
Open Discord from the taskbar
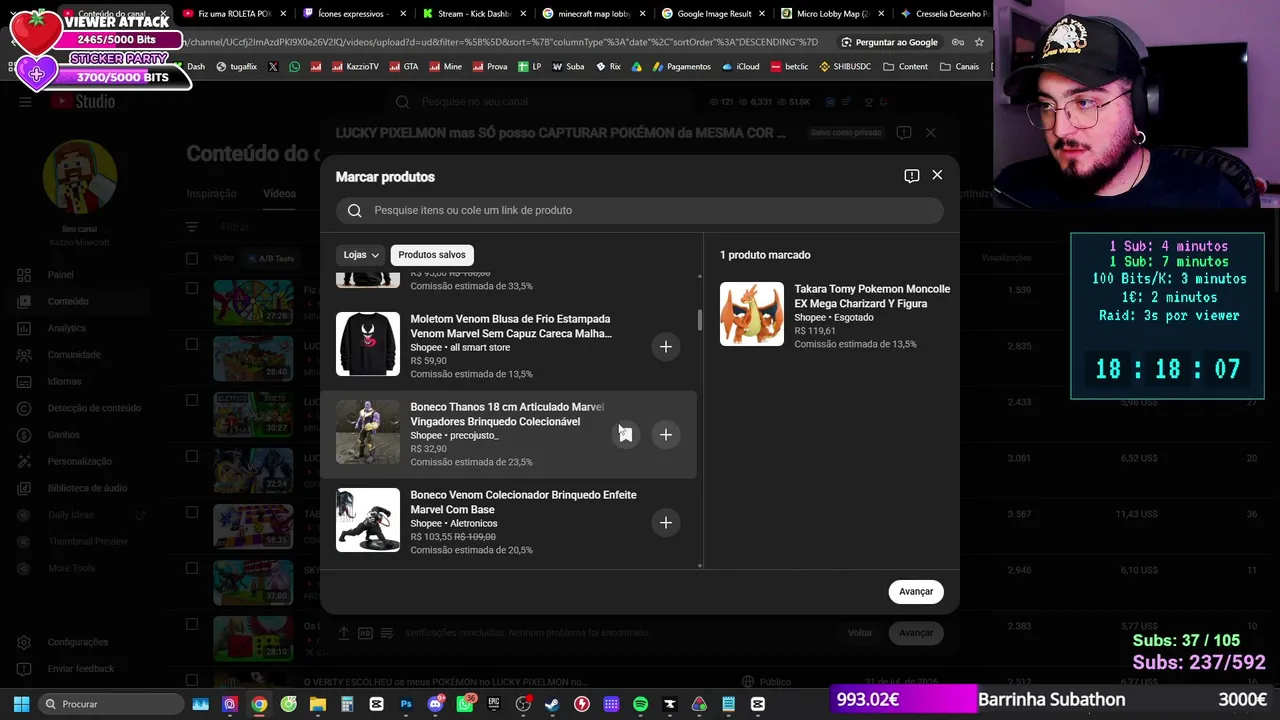[435, 704]
